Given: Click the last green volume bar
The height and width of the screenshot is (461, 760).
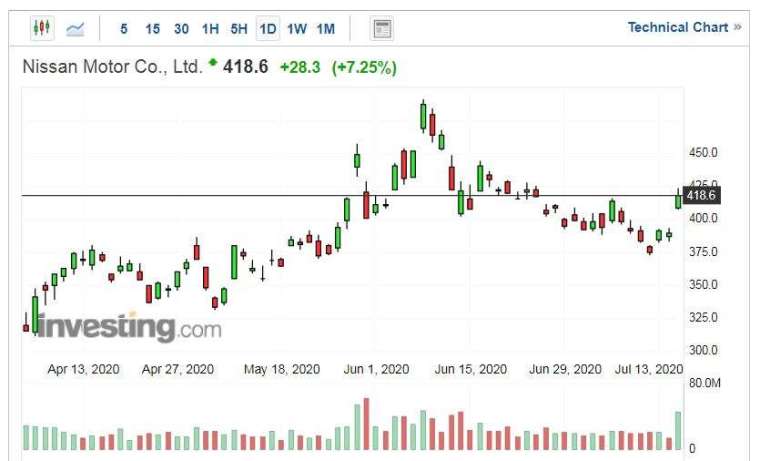Looking at the screenshot, I should click(x=678, y=431).
